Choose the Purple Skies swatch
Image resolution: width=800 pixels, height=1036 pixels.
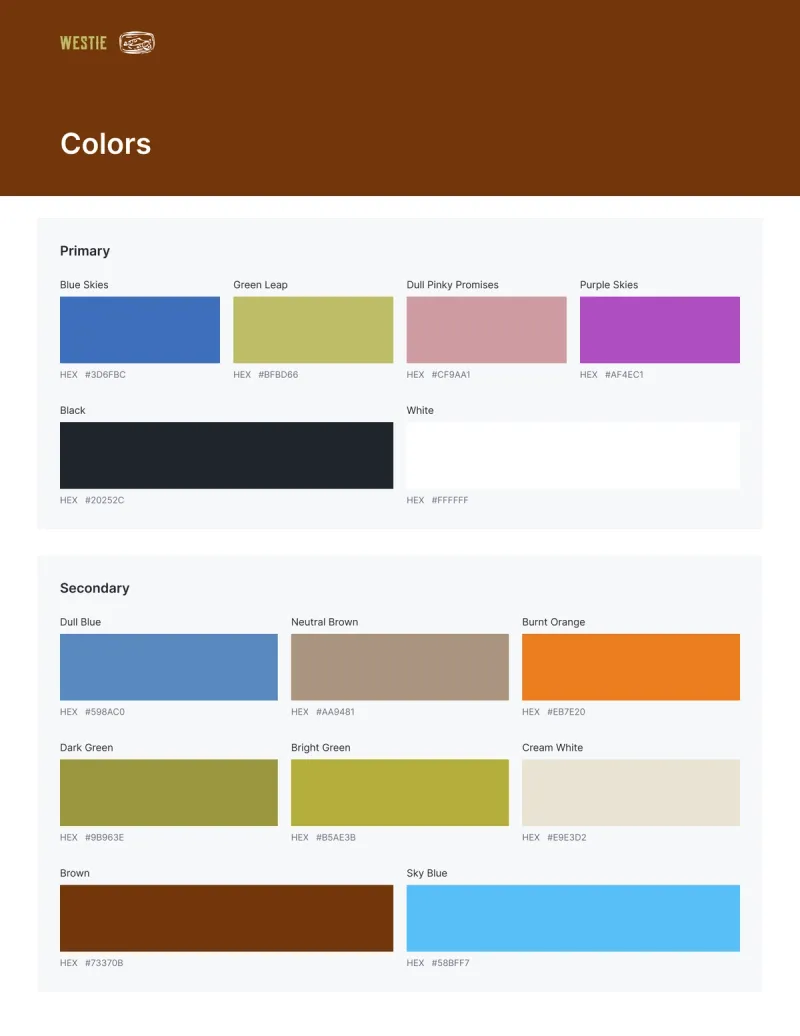pos(660,330)
